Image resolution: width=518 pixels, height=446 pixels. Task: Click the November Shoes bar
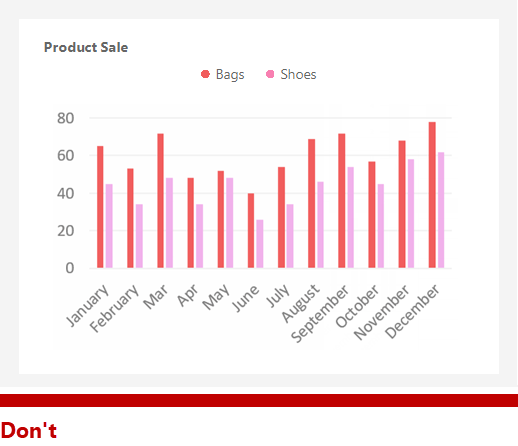411,214
